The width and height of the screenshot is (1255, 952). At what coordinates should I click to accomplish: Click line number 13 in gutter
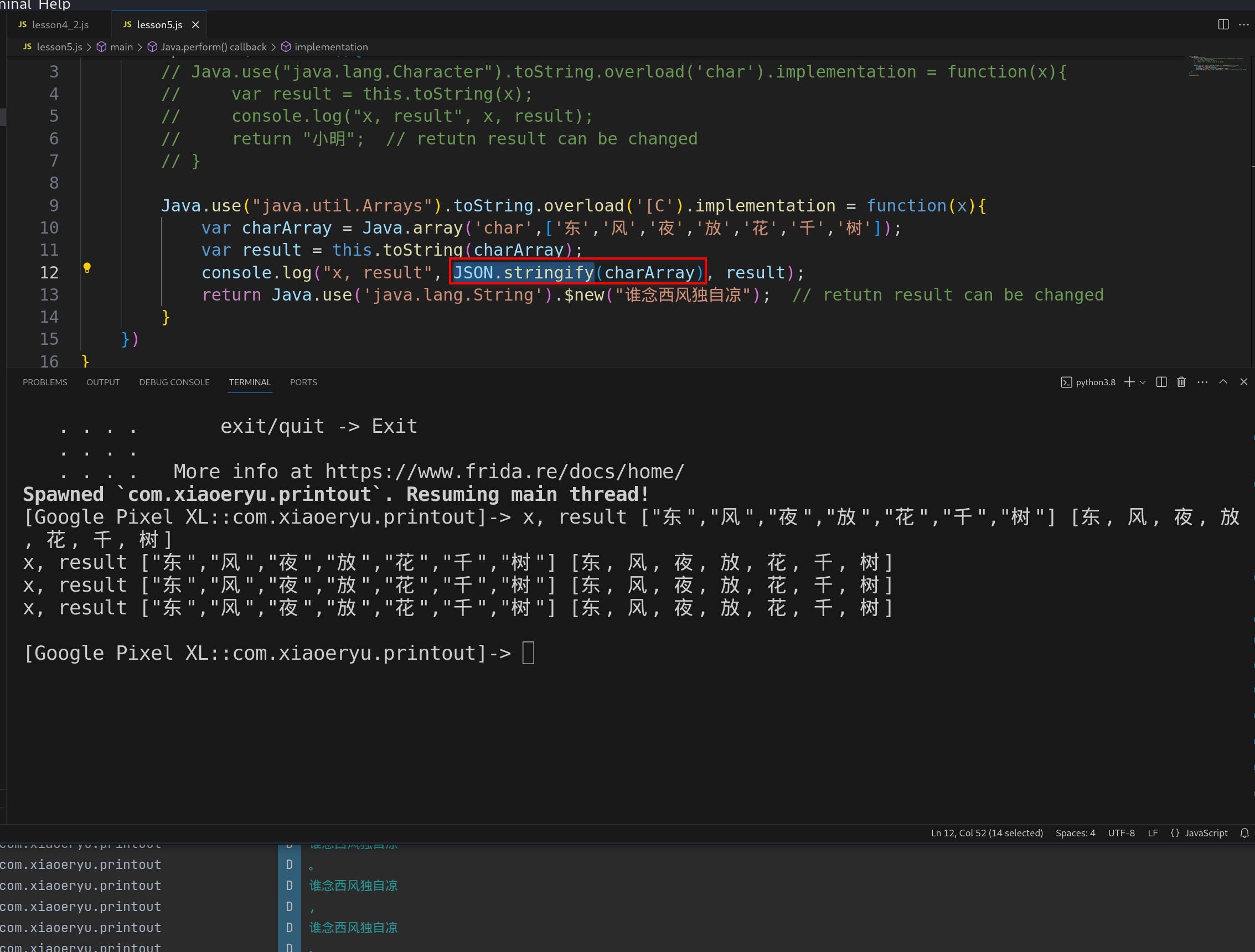pos(49,294)
